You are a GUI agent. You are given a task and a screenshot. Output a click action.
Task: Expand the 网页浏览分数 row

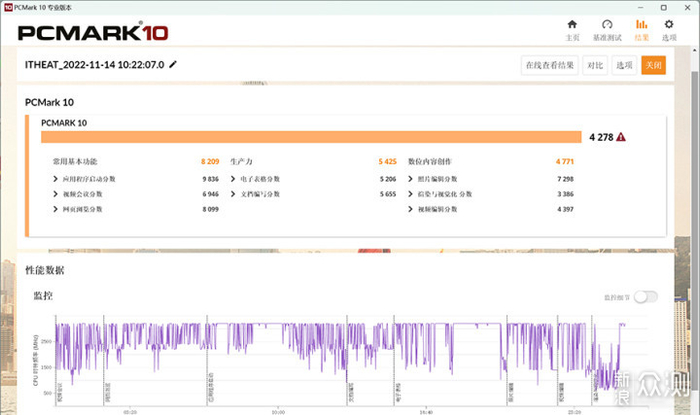point(56,209)
